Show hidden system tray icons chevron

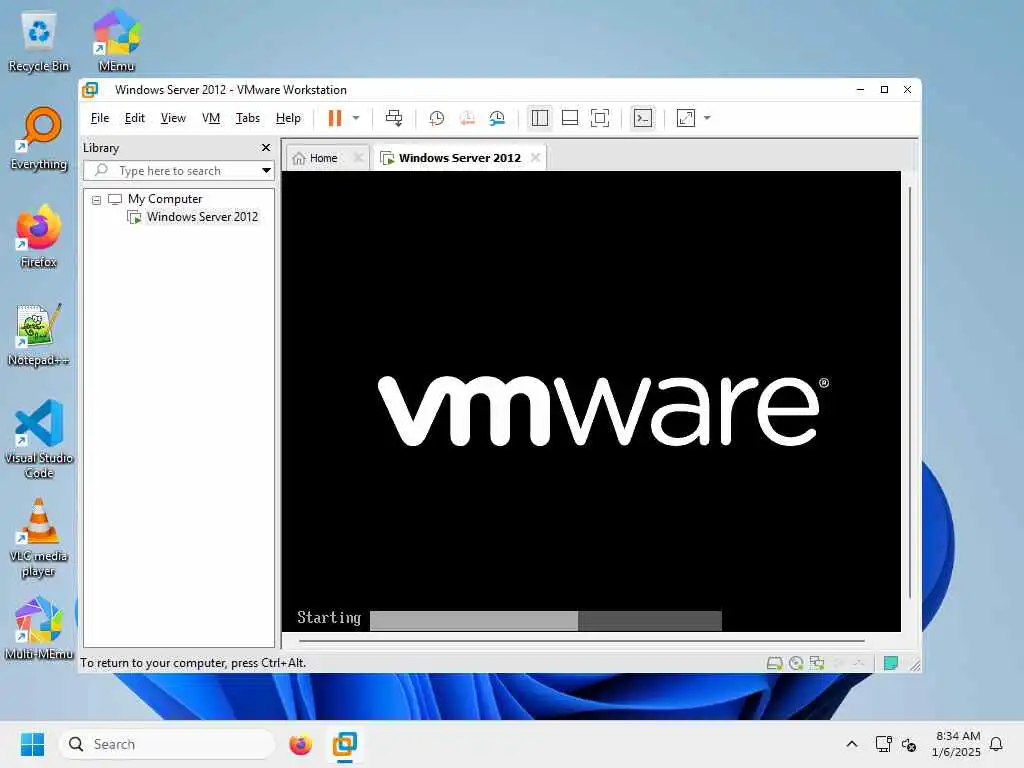tap(852, 744)
